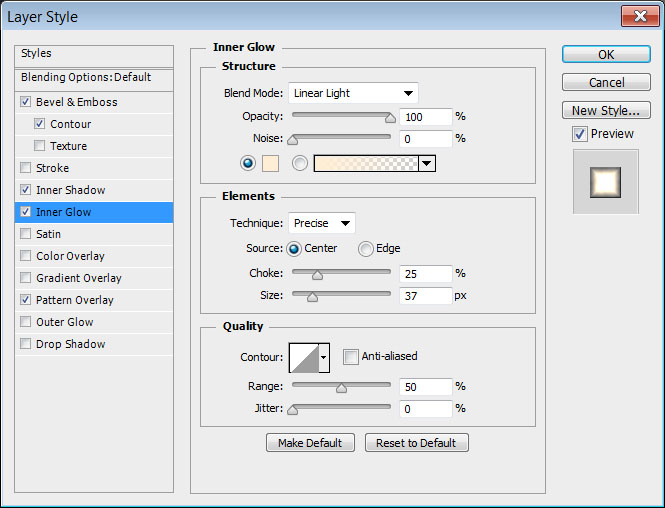665x508 pixels.
Task: Select Blending Options: Default in list
Action: (86, 77)
